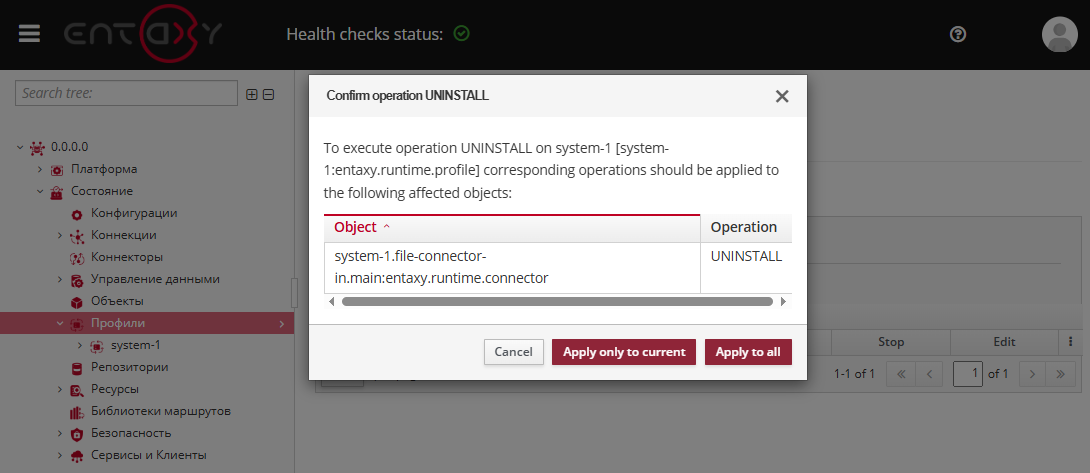
Task: Focus the Search tree input field
Action: [127, 93]
